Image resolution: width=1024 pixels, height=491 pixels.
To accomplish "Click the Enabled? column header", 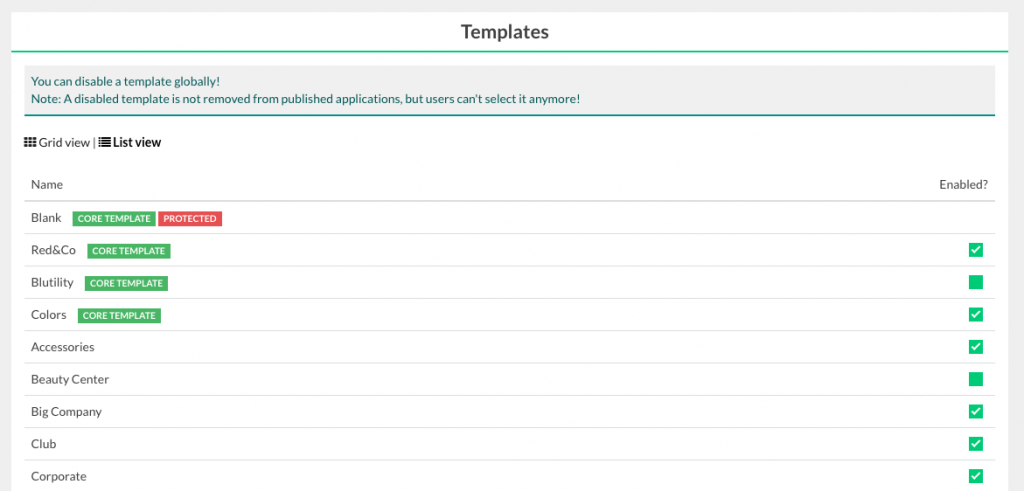I will click(x=963, y=185).
